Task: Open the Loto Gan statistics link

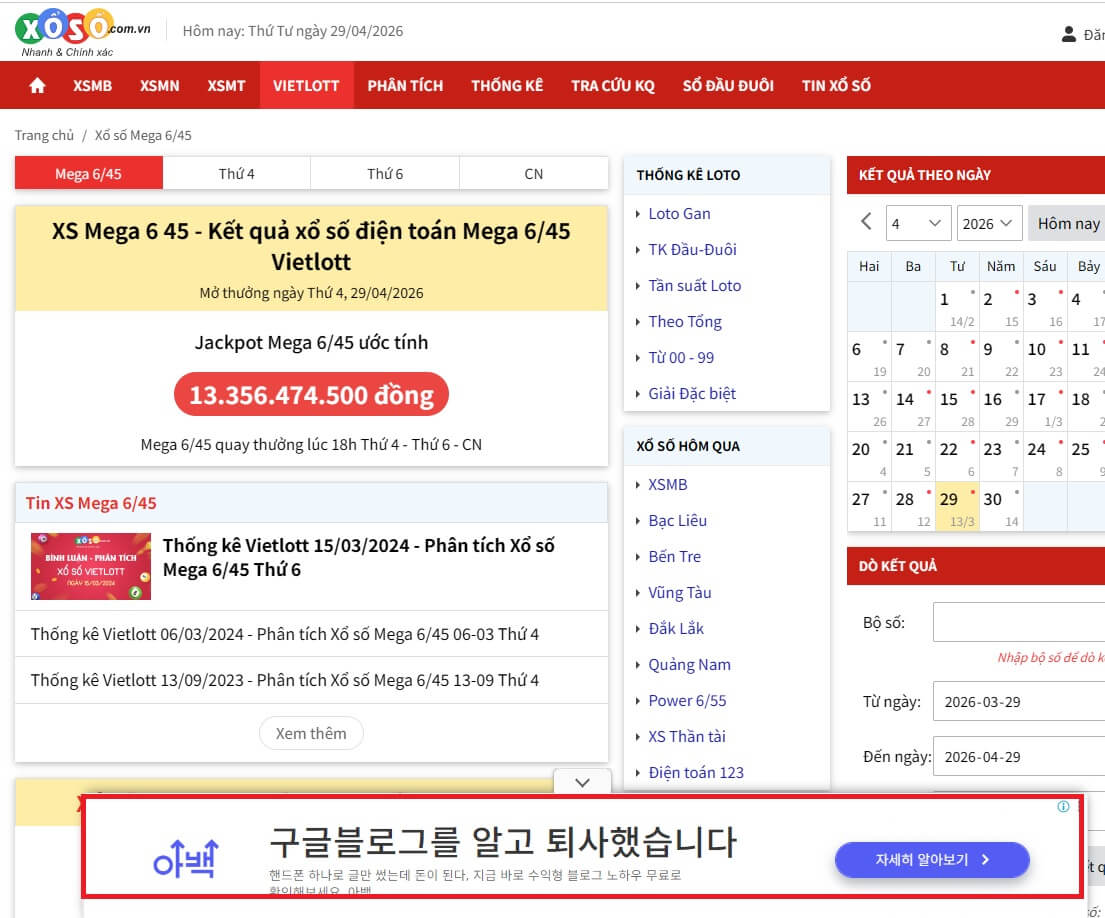Action: tap(679, 213)
